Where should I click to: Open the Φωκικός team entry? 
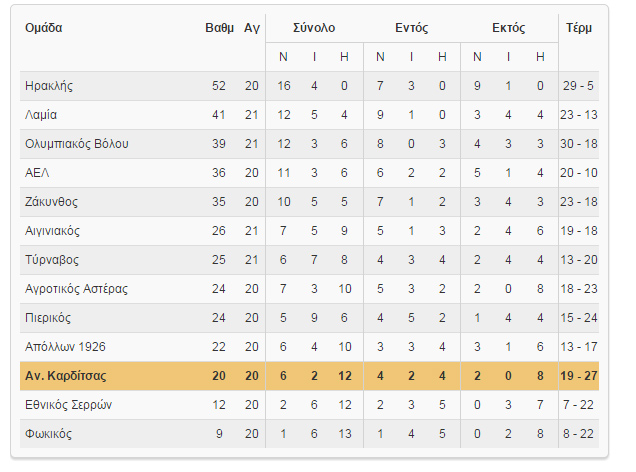click(48, 434)
